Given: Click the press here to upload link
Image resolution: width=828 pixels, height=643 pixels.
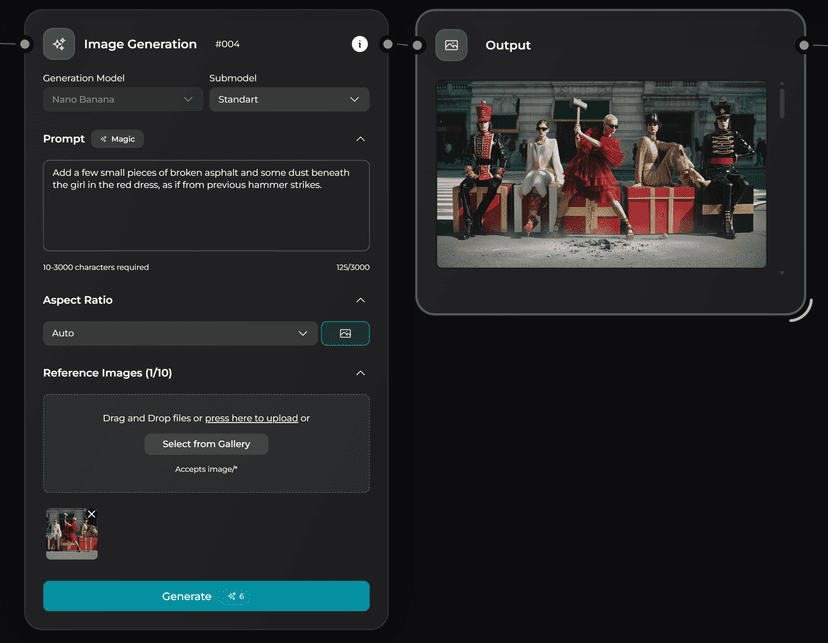Looking at the screenshot, I should tap(251, 418).
